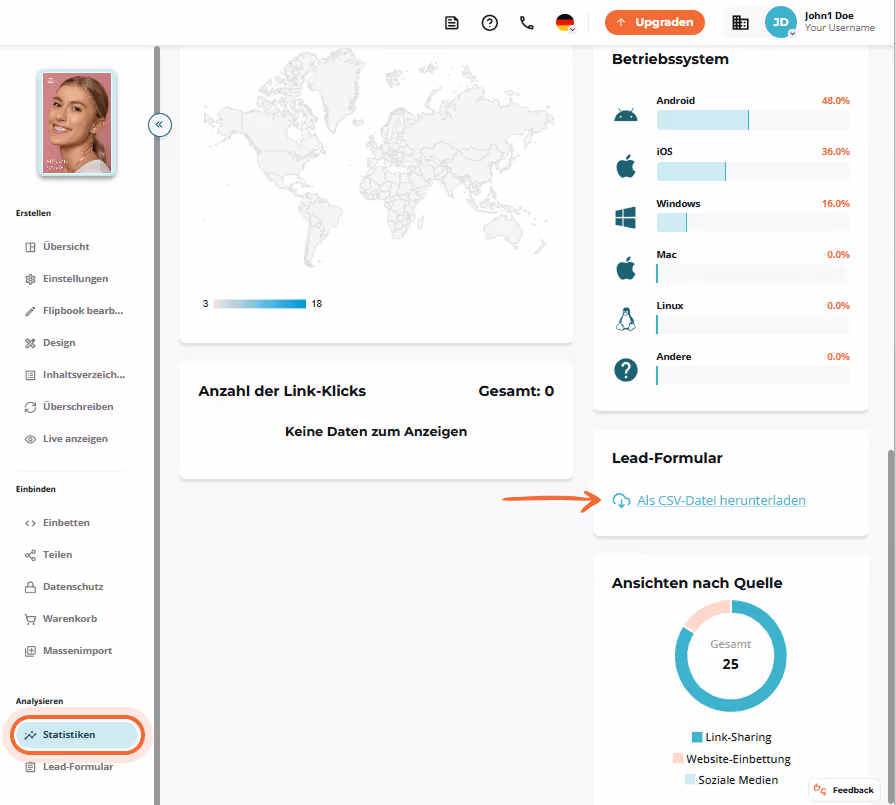Click the phone contact icon

click(527, 23)
